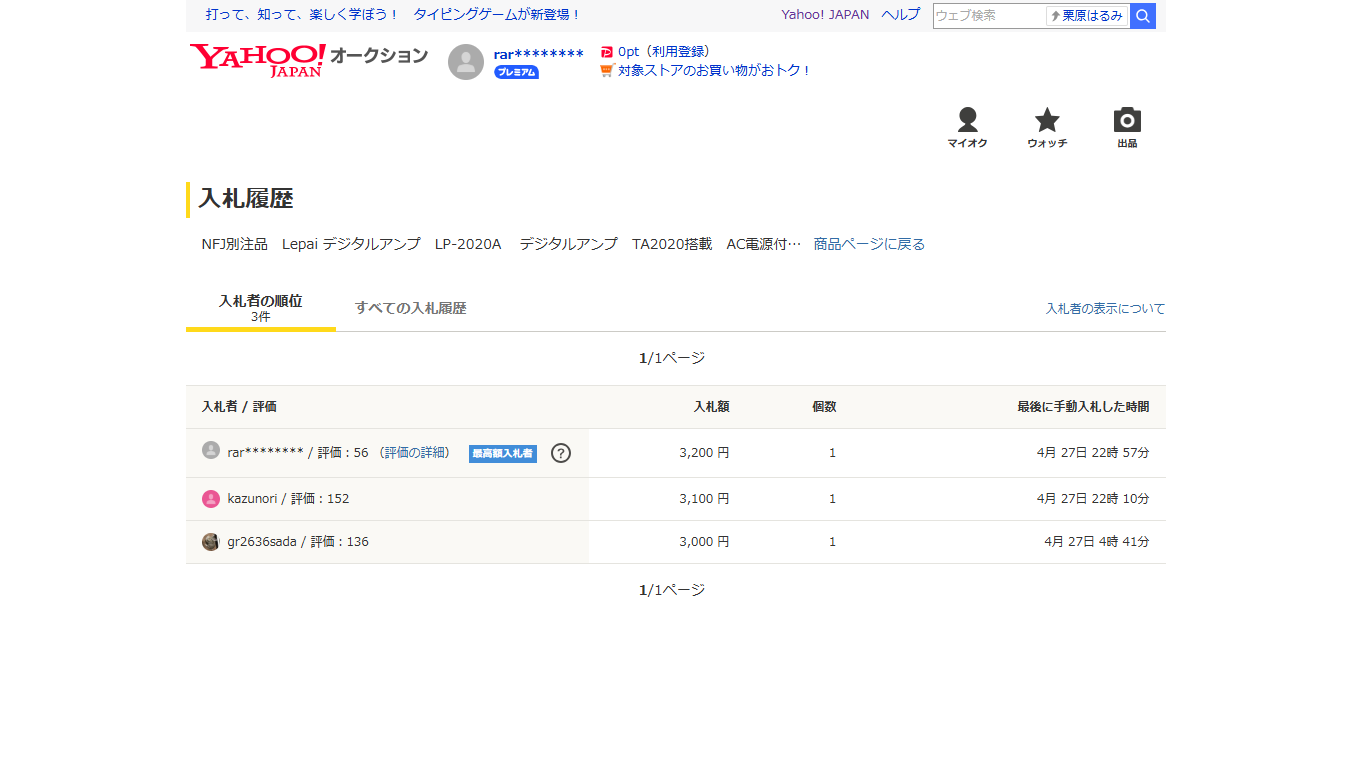The image size is (1350, 768).
Task: Click the 栗原はるみ search suggestion button
Action: point(1087,16)
